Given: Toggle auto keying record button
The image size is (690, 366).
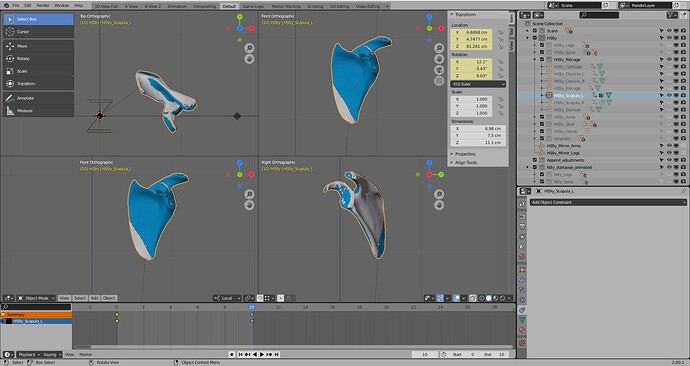Looking at the screenshot, I should pyautogui.click(x=232, y=354).
